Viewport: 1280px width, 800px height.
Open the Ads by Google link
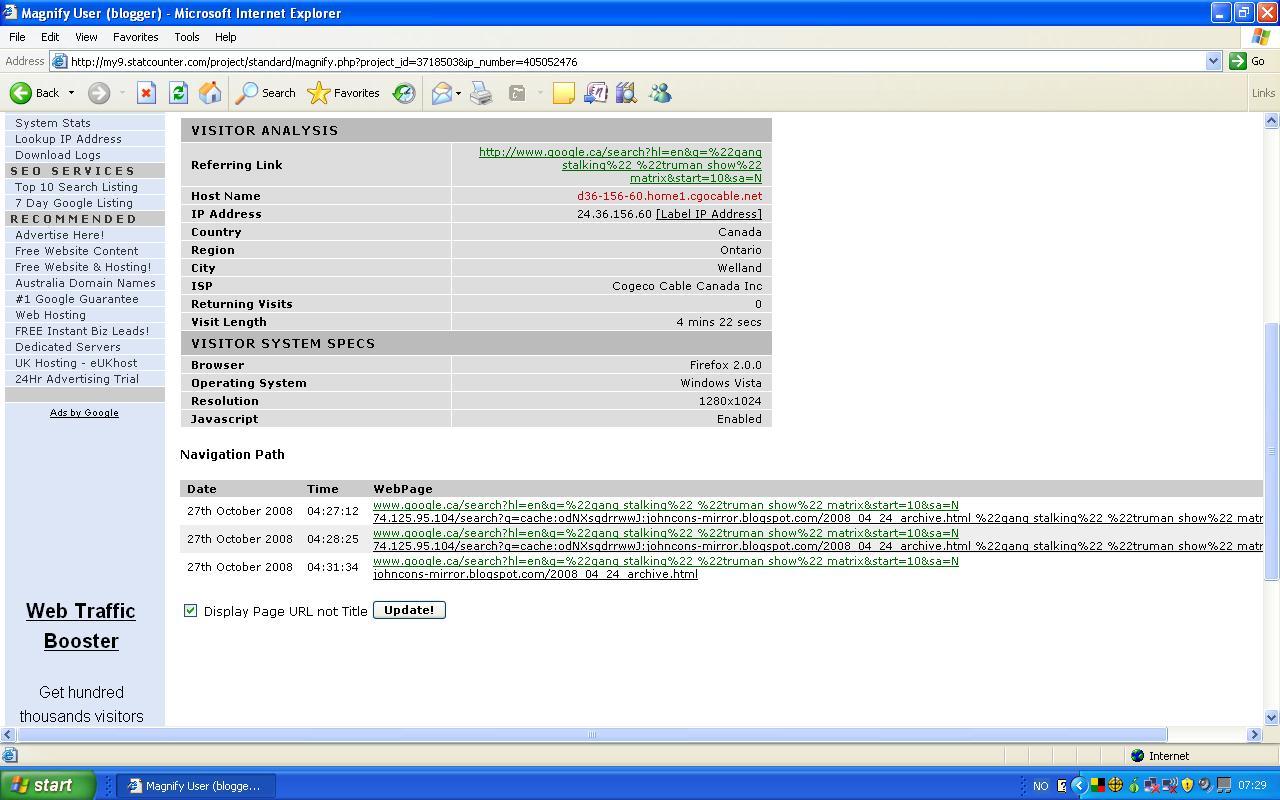84,412
